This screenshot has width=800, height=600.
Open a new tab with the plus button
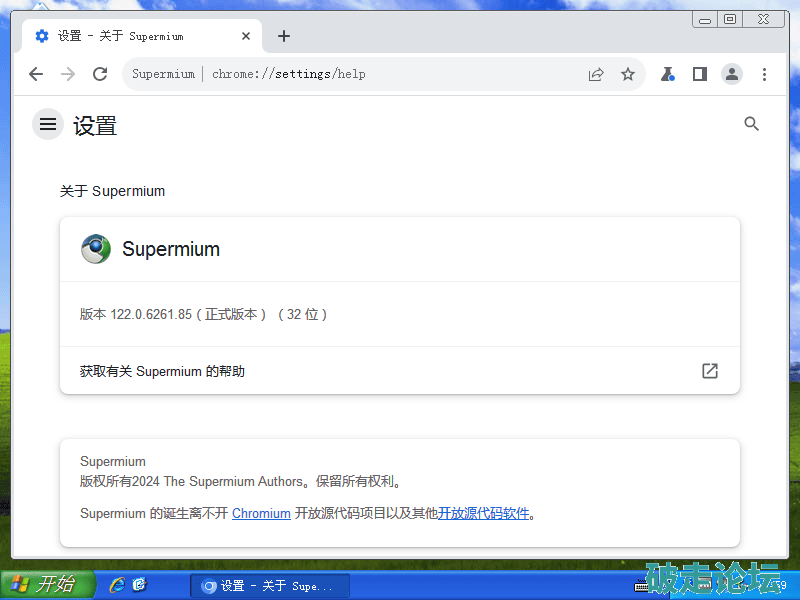(284, 36)
